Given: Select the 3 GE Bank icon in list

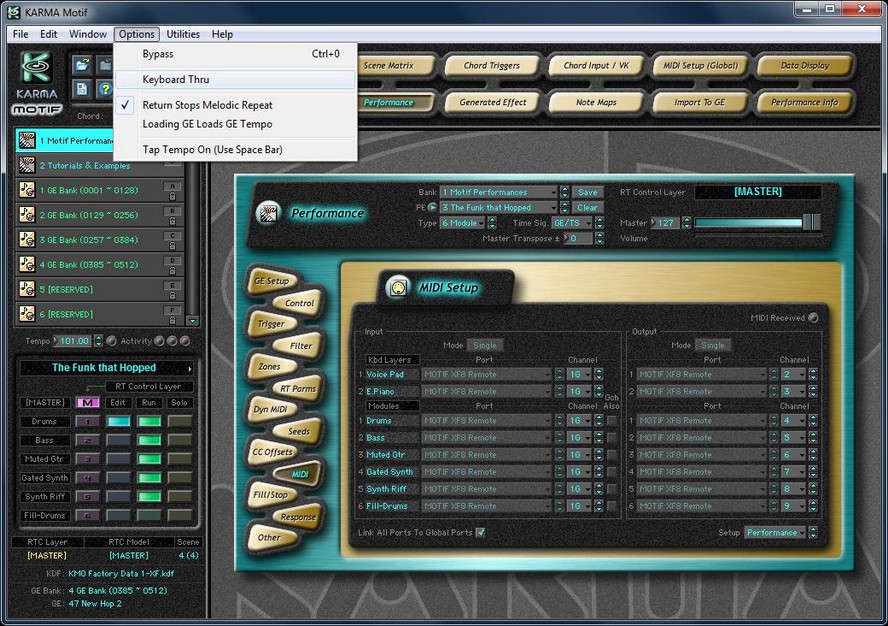Looking at the screenshot, I should pyautogui.click(x=27, y=239).
